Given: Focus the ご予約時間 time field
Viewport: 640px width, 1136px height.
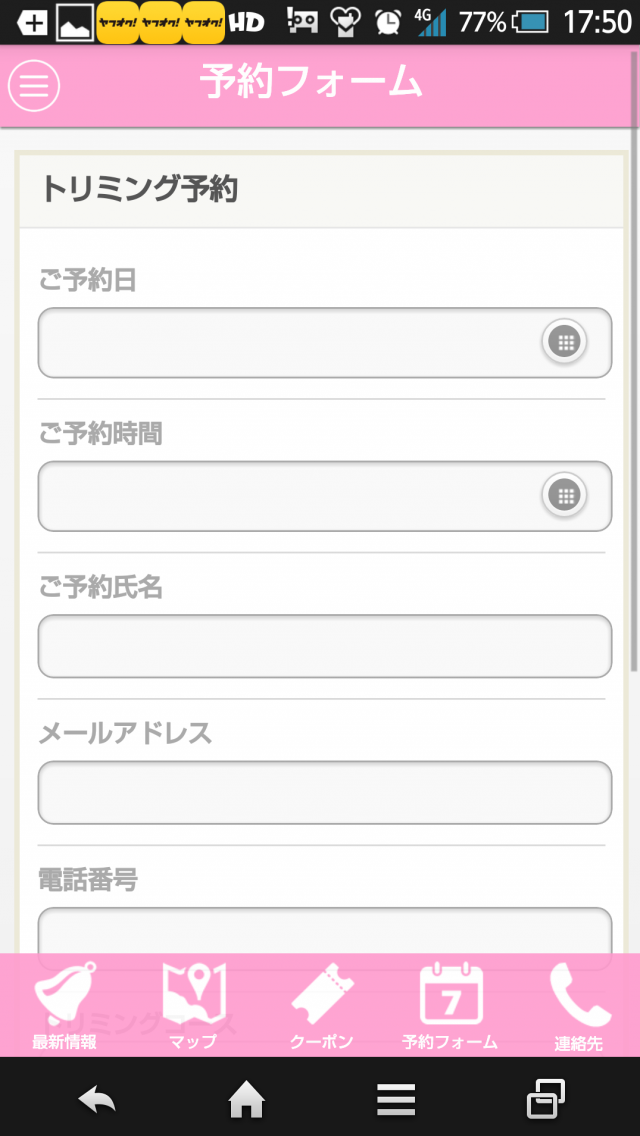Looking at the screenshot, I should [x=325, y=496].
